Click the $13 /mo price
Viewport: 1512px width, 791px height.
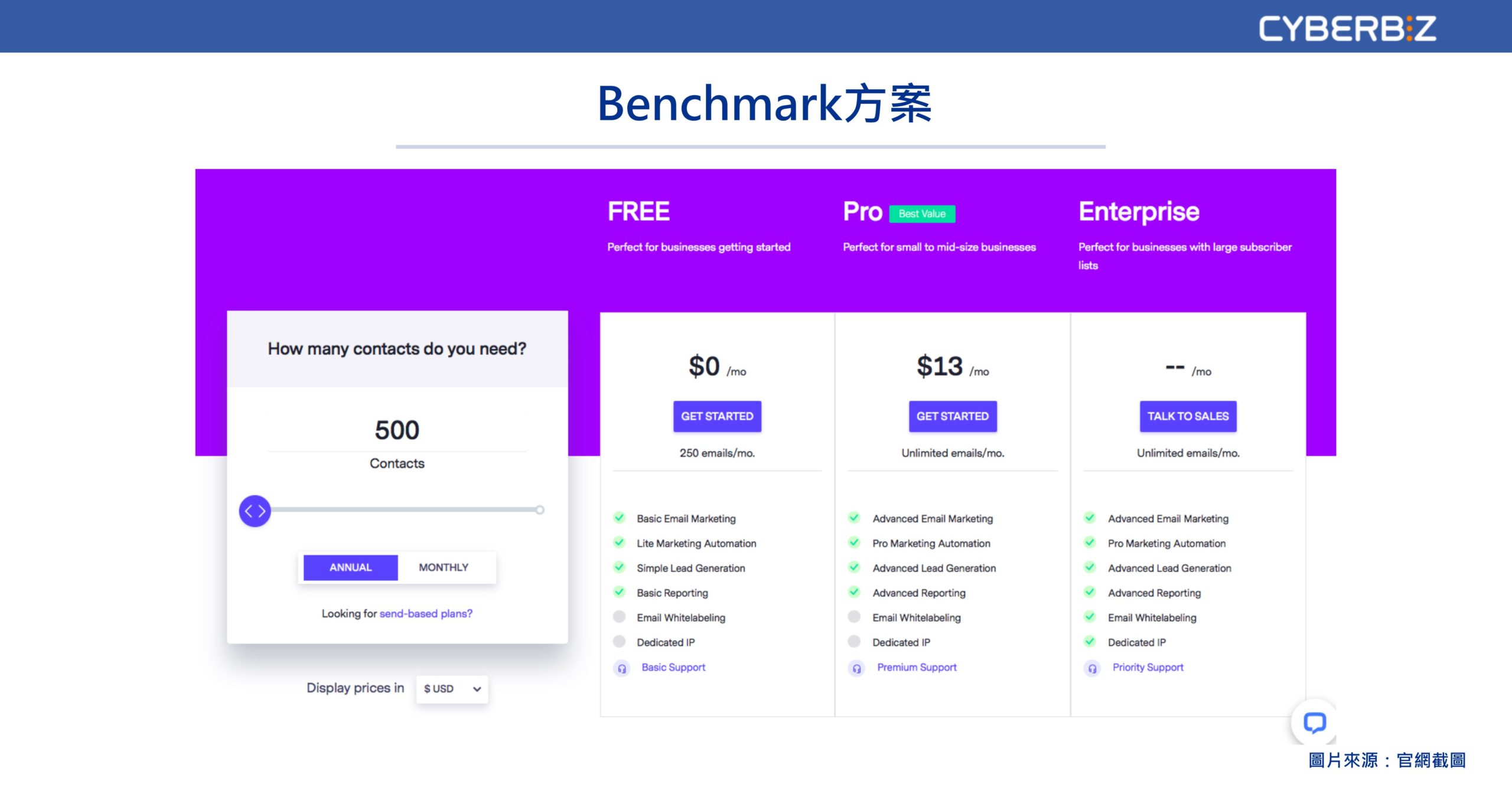click(x=953, y=367)
